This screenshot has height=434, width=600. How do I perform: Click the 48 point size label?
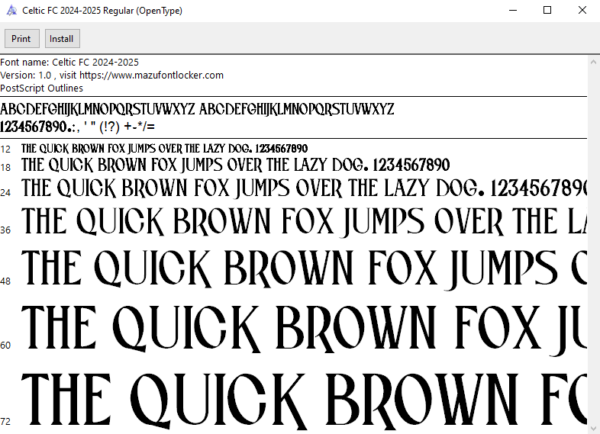5,282
